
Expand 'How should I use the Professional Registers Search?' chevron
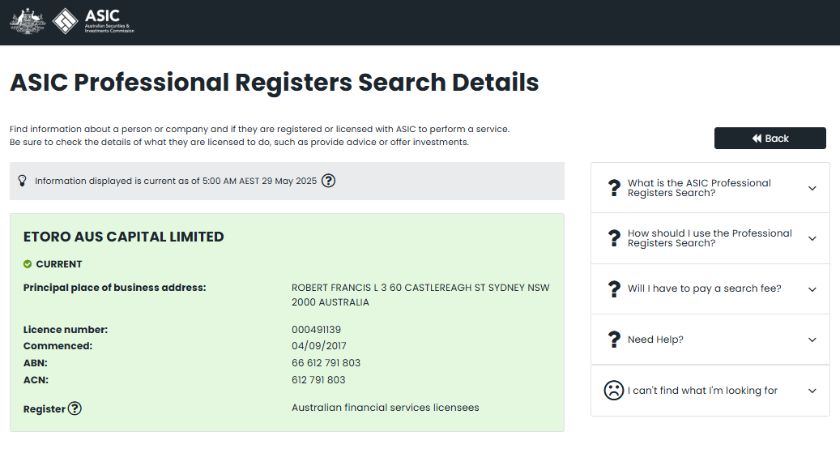[x=812, y=238]
